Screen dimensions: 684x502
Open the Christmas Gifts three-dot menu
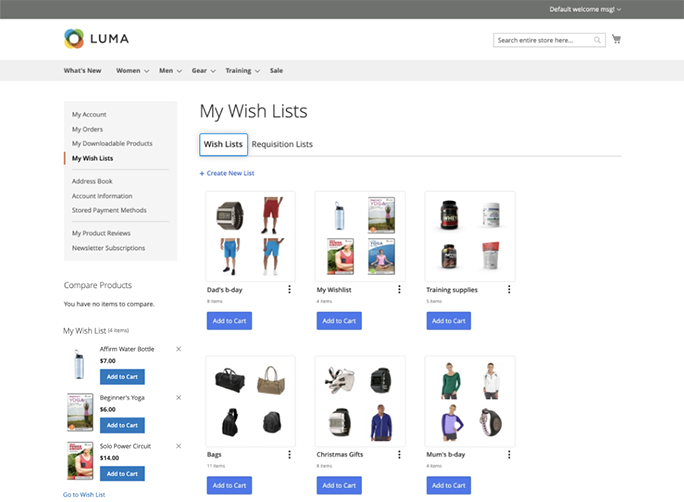tap(399, 454)
